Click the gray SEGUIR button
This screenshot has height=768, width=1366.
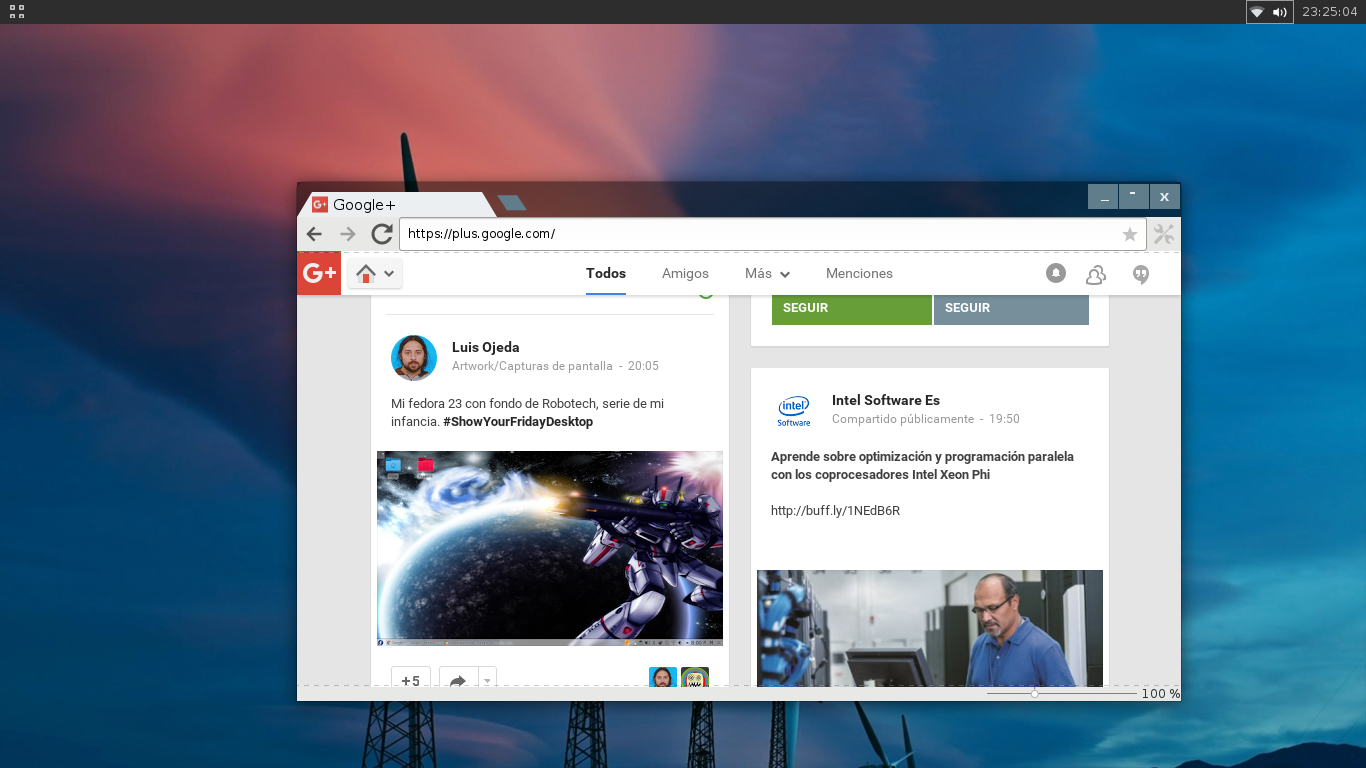point(1011,308)
